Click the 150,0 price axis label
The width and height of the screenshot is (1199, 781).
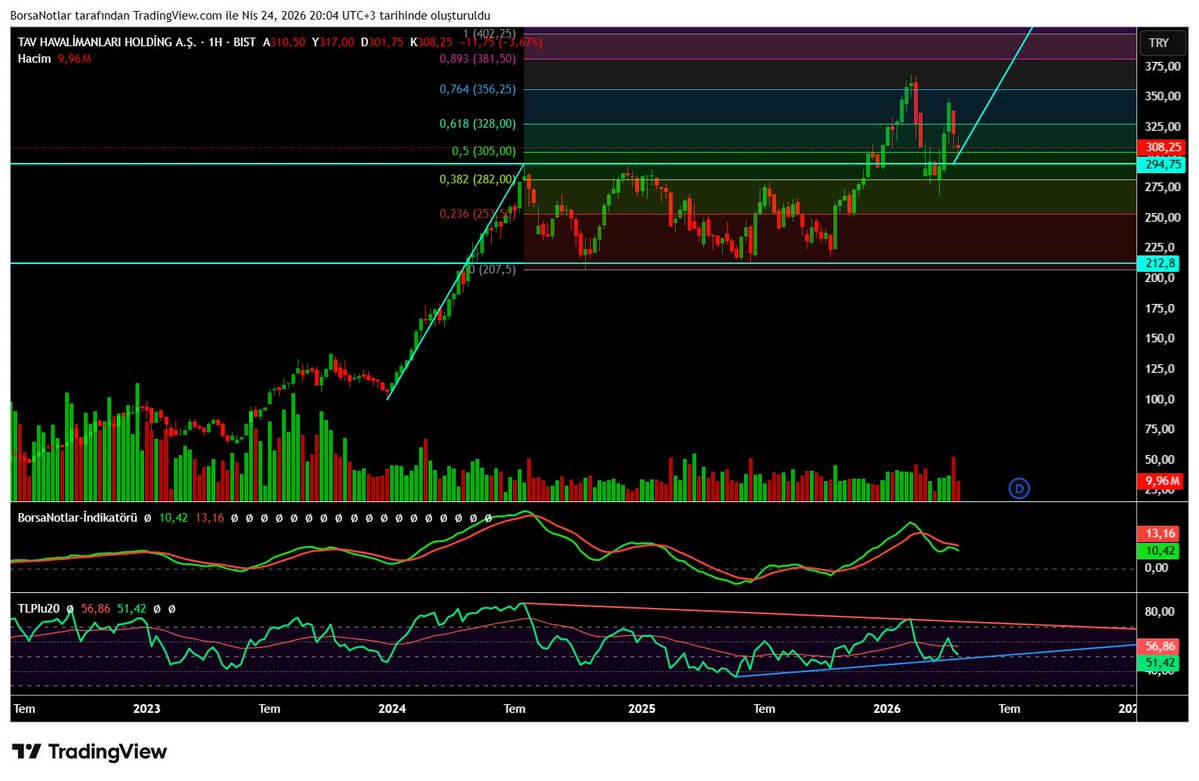[x=1159, y=339]
